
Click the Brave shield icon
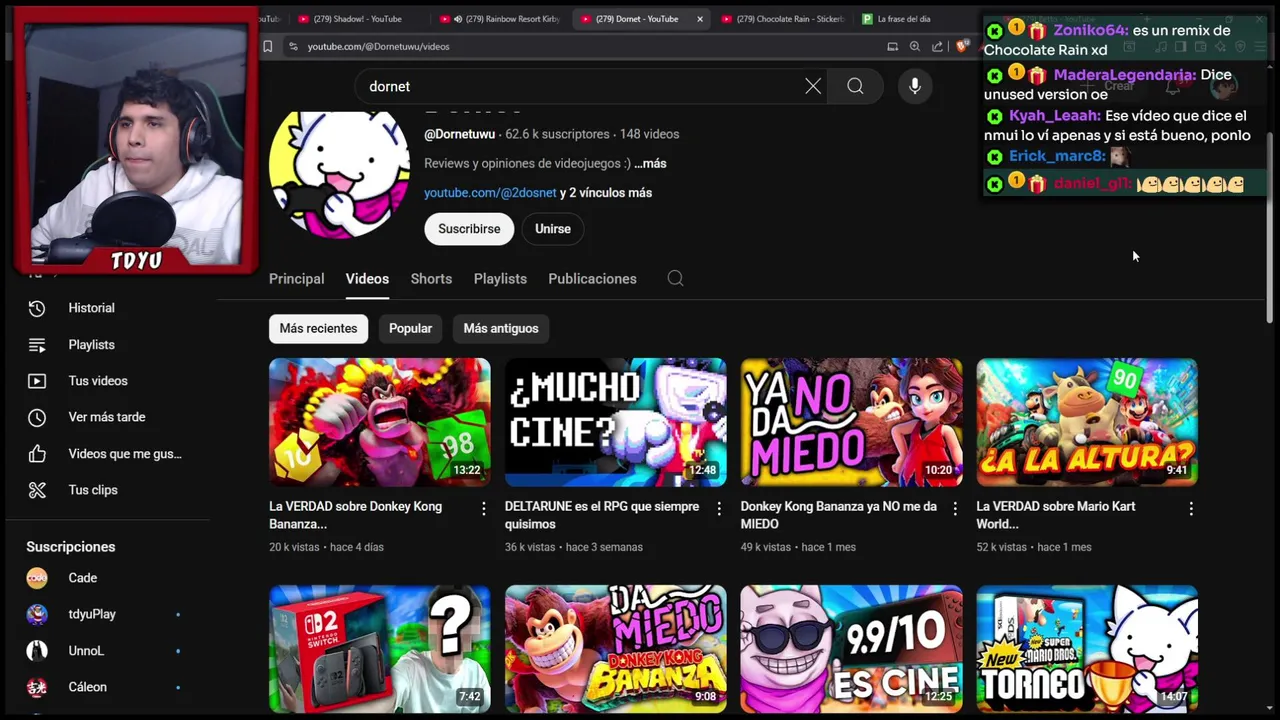[x=962, y=46]
